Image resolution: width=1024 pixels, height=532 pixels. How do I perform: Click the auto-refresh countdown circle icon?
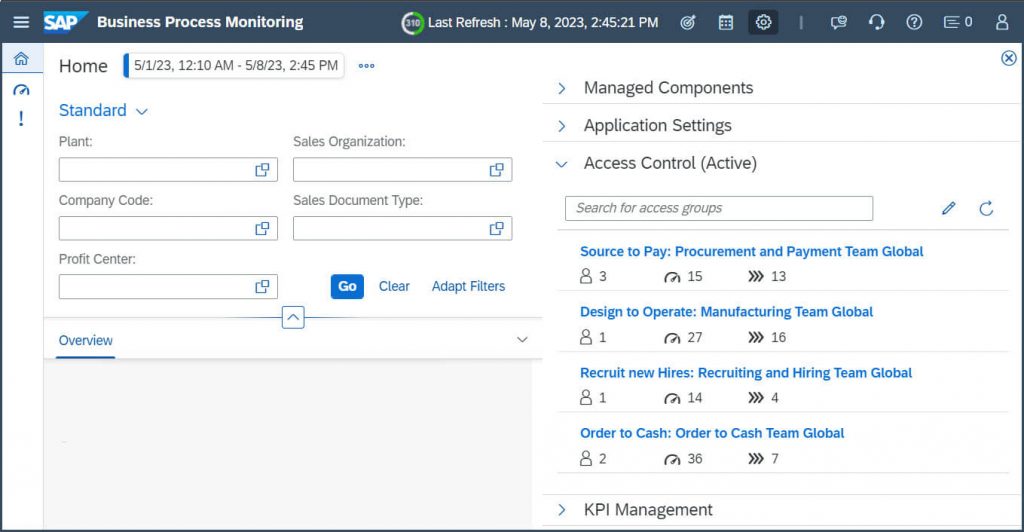(x=412, y=23)
